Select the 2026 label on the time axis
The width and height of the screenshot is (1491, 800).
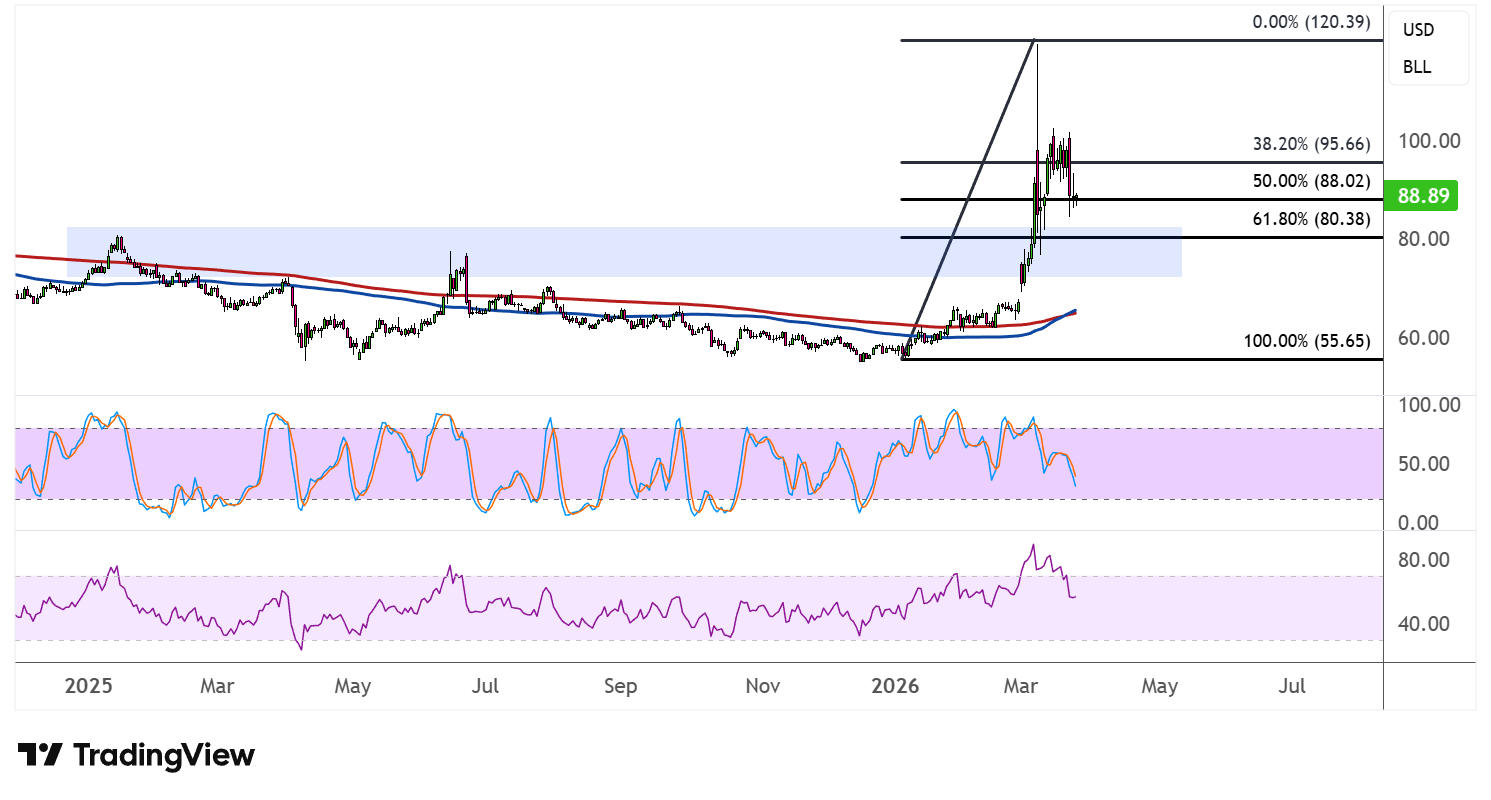click(896, 687)
